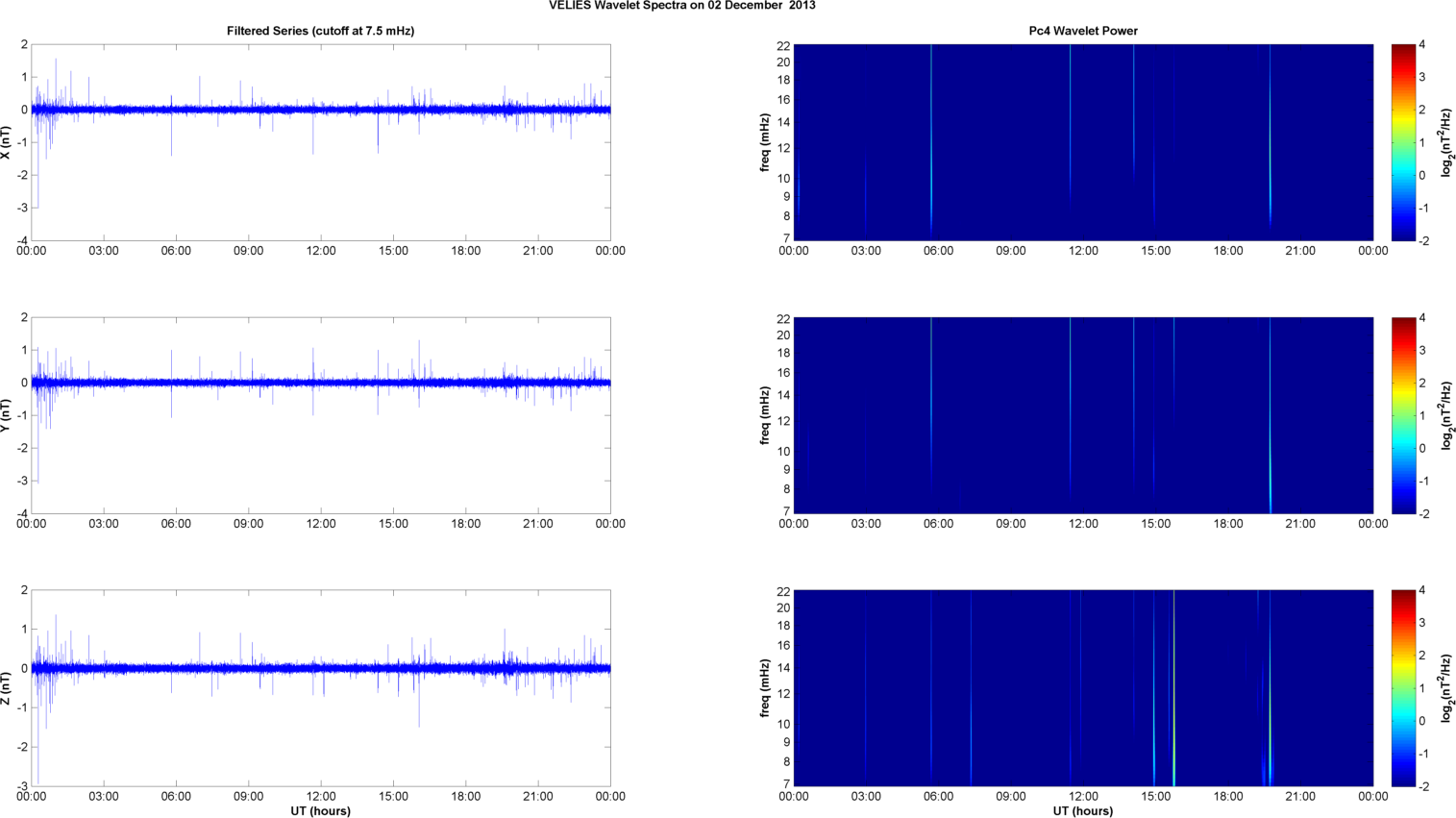Click the bottom colorbar beside Z wavelet panel
The height and width of the screenshot is (818, 1456).
[x=1403, y=688]
